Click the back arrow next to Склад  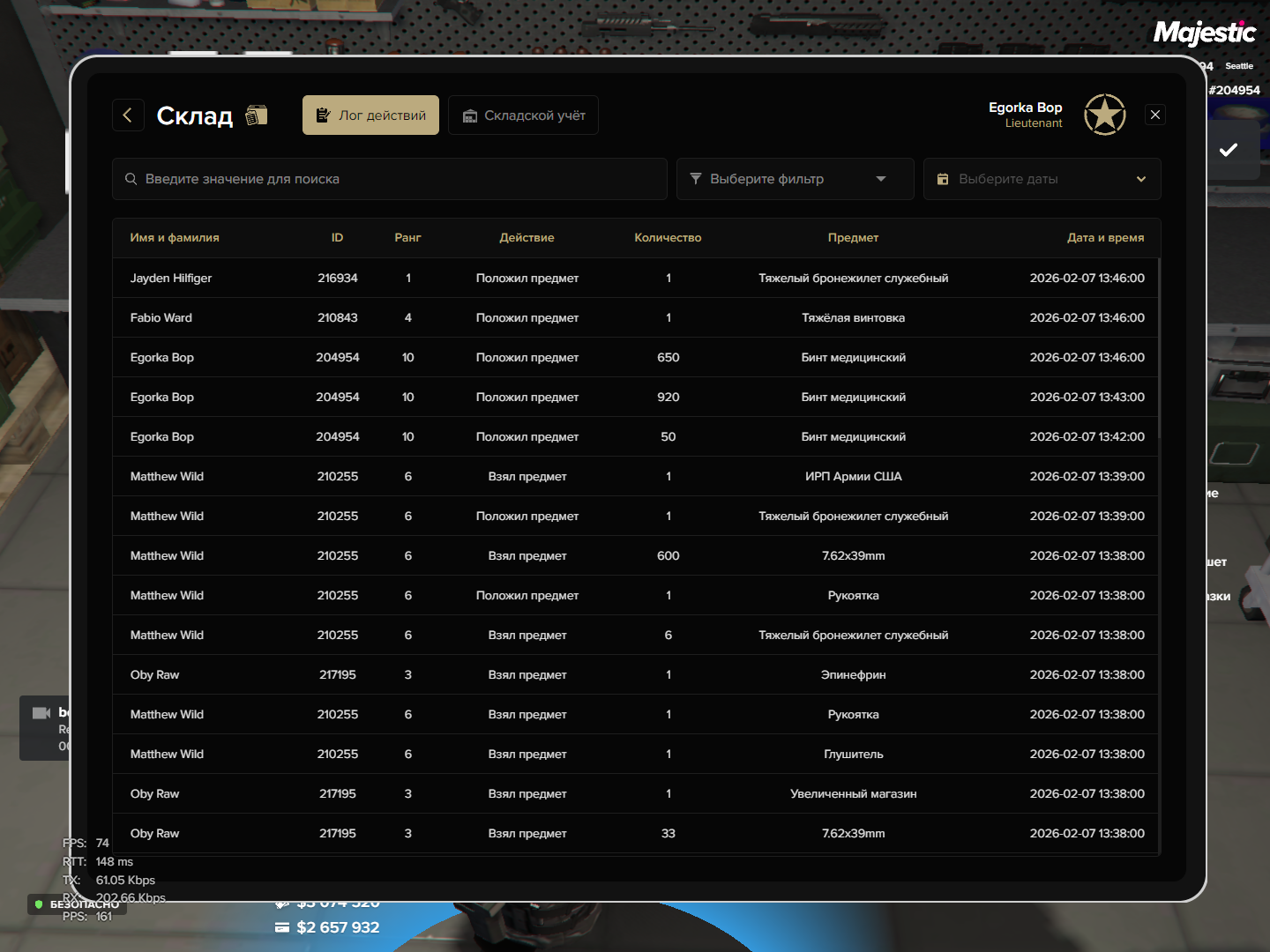point(128,115)
